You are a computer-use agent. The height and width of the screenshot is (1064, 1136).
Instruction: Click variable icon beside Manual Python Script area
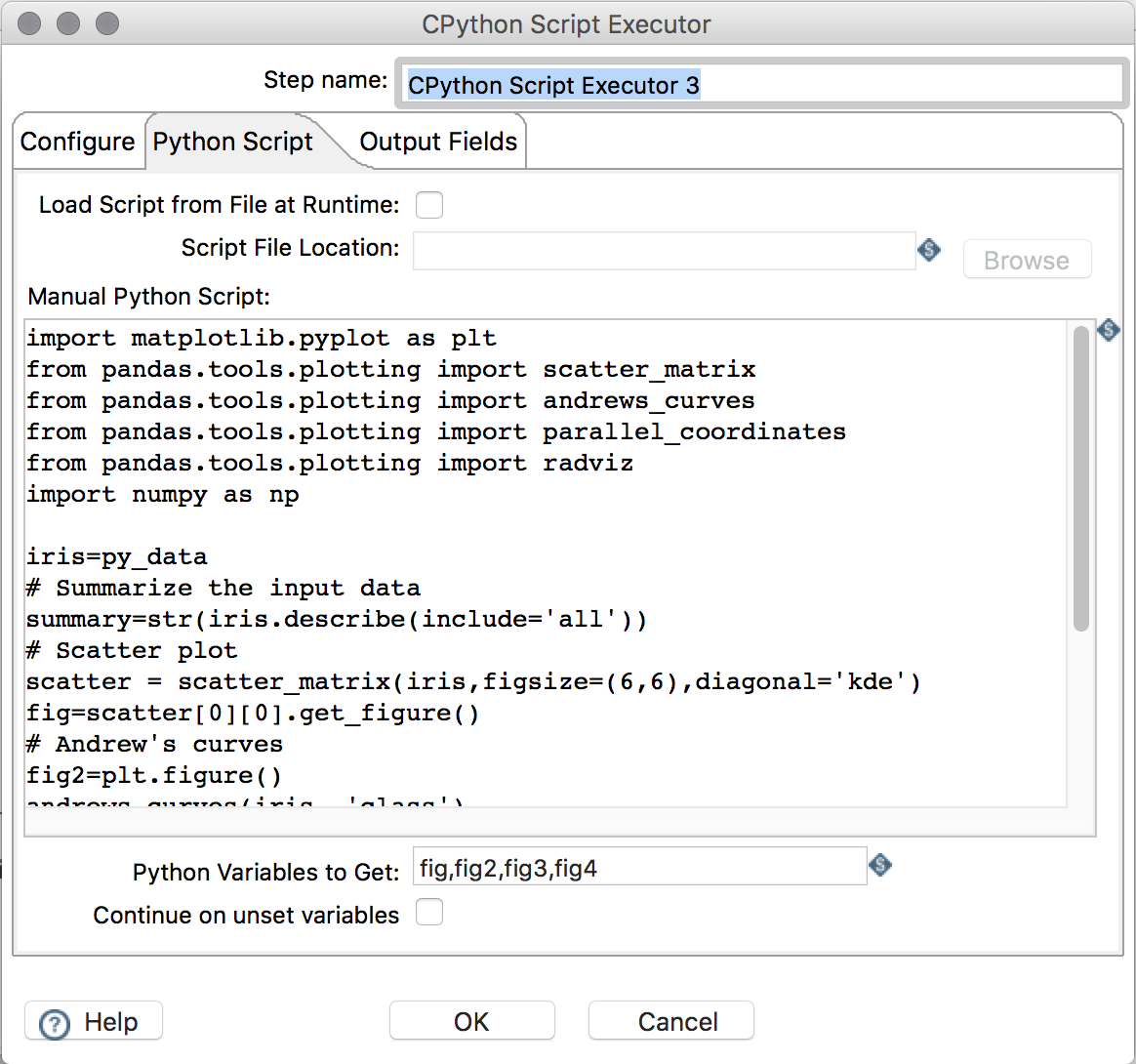(x=1109, y=330)
